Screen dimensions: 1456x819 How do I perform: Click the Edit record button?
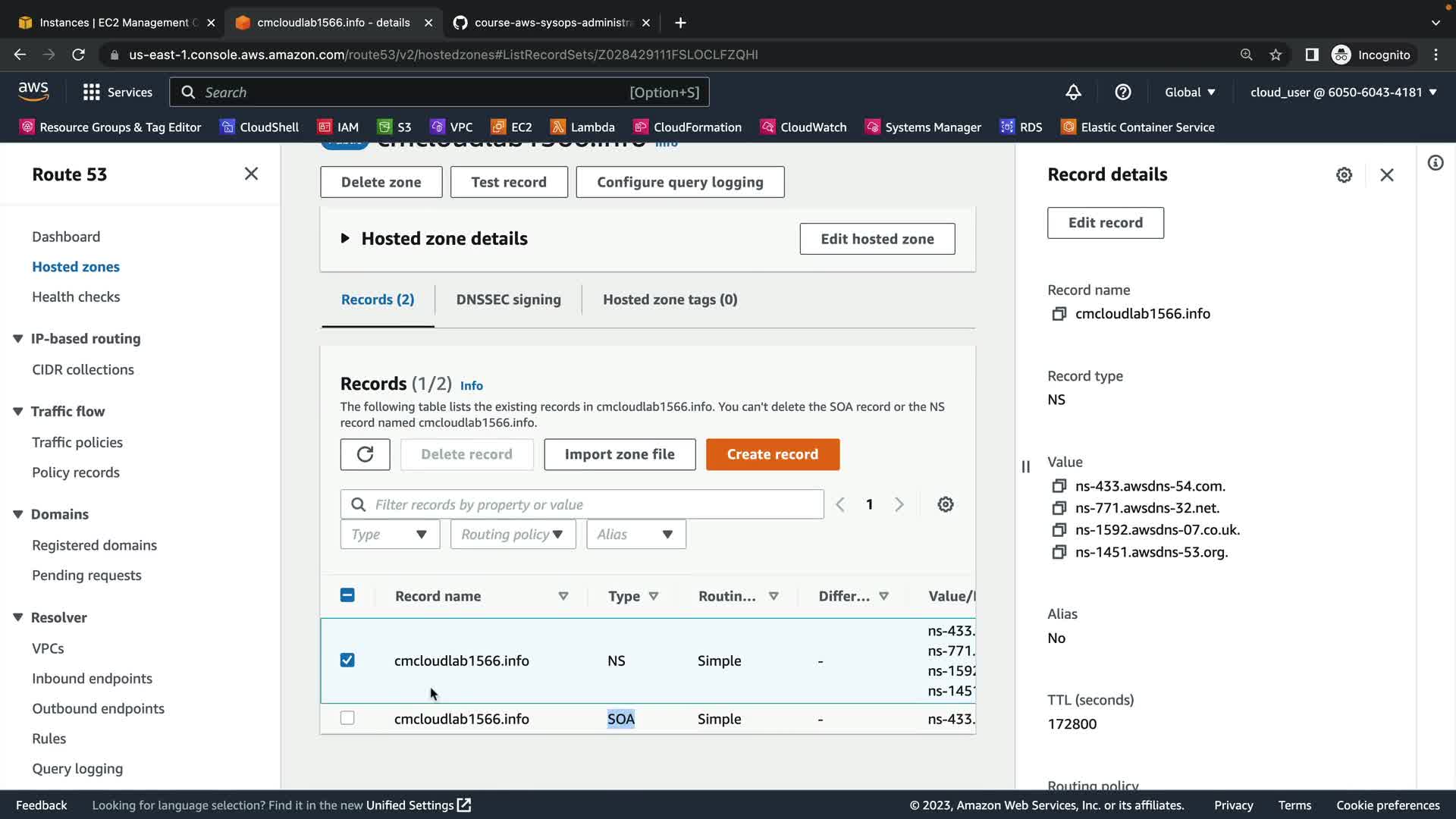[x=1105, y=223]
